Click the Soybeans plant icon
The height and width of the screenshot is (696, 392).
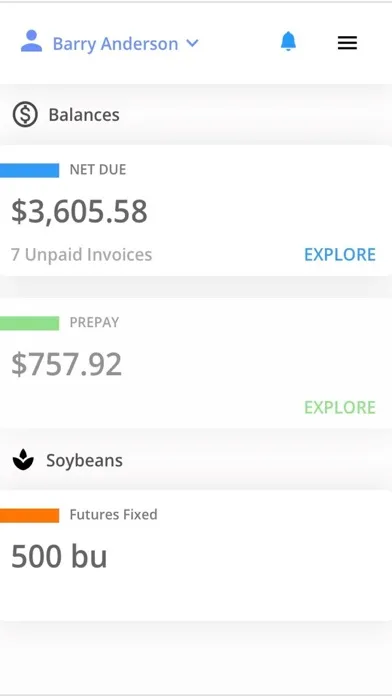point(23,460)
